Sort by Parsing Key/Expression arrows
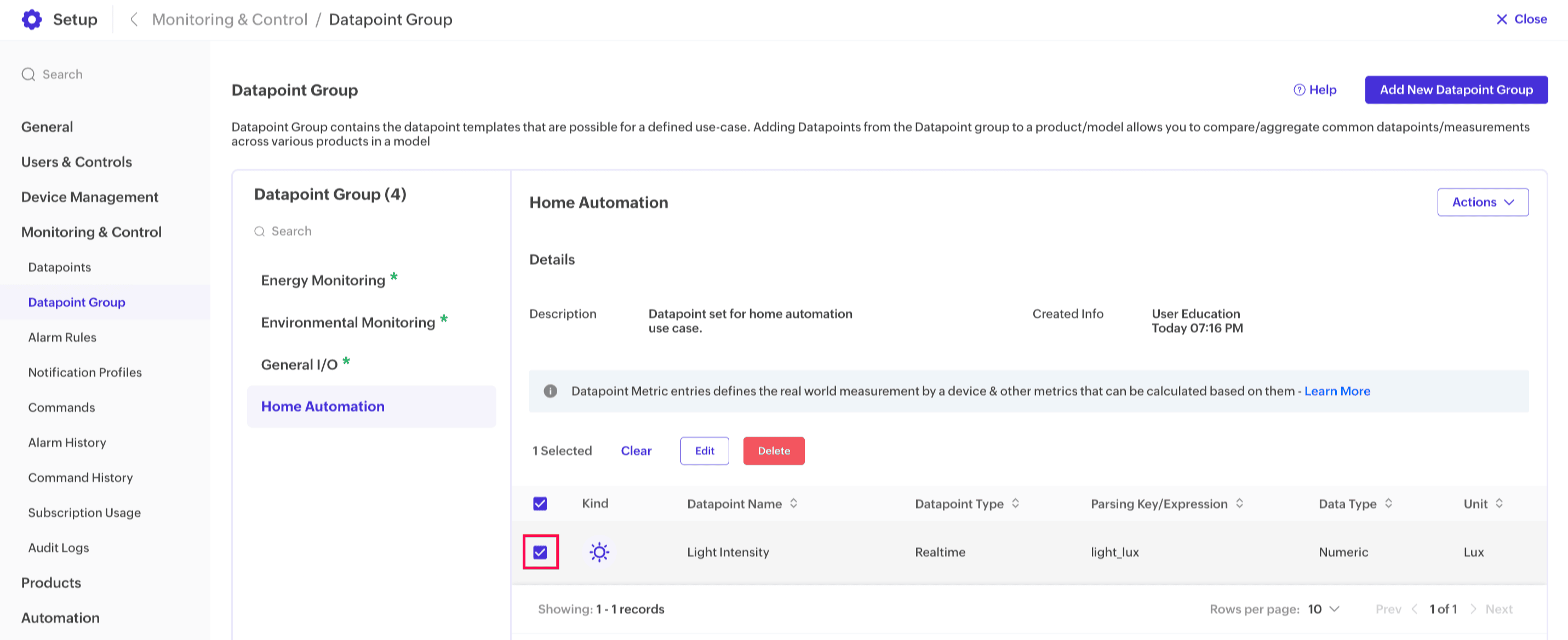Image resolution: width=1568 pixels, height=640 pixels. pos(1239,504)
